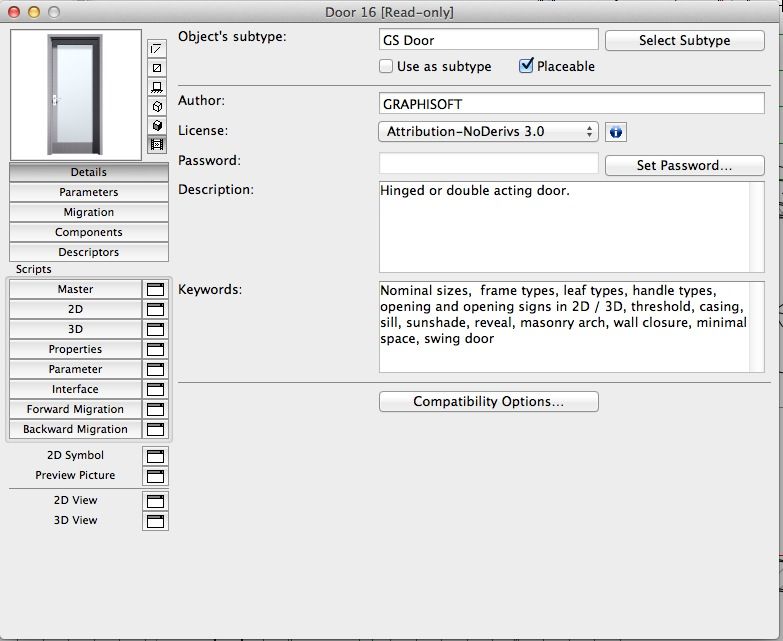This screenshot has height=641, width=783.
Task: Switch to the Descriptors tab
Action: click(x=89, y=252)
